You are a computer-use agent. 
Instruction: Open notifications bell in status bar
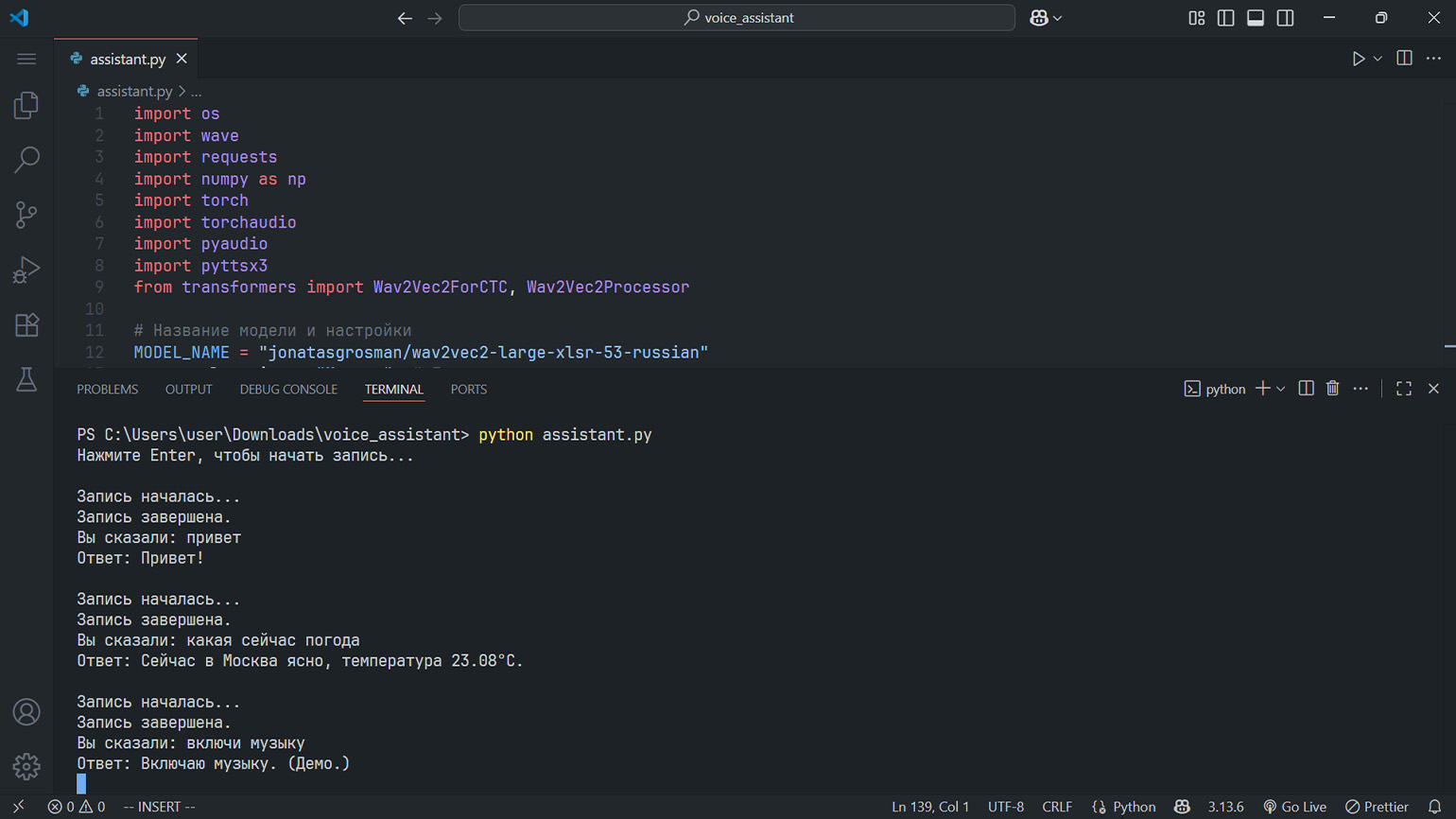point(1434,807)
